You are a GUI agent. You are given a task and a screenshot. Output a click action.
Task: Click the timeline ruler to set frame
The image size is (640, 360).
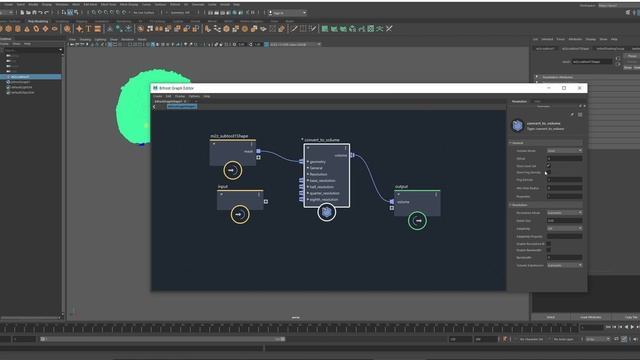(x=289, y=327)
